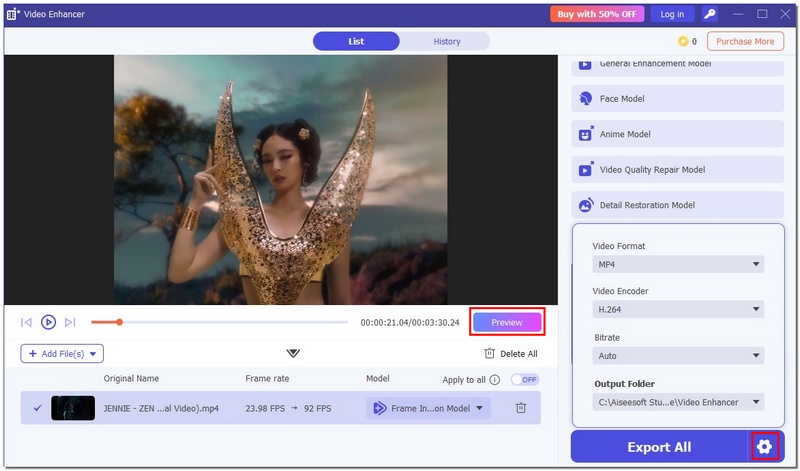Click the Export All button
The image size is (800, 471).
[659, 447]
